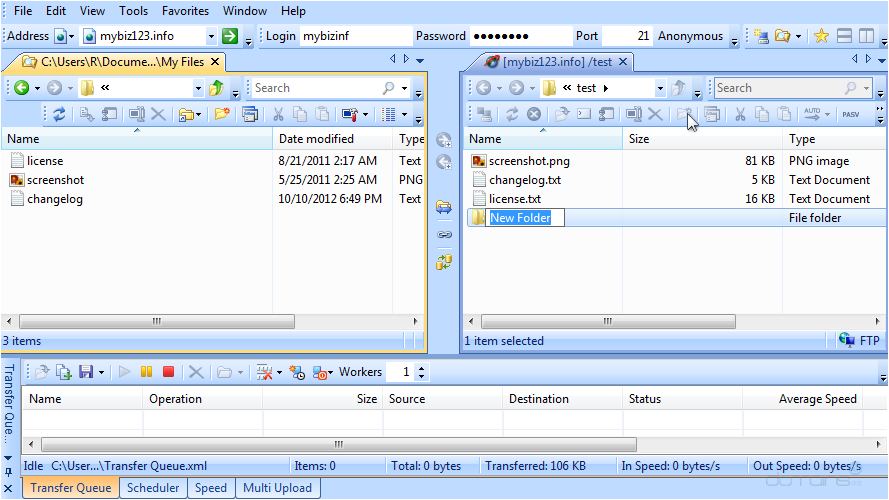The width and height of the screenshot is (889, 500).
Task: Select license.txt in remote pane
Action: pos(515,199)
